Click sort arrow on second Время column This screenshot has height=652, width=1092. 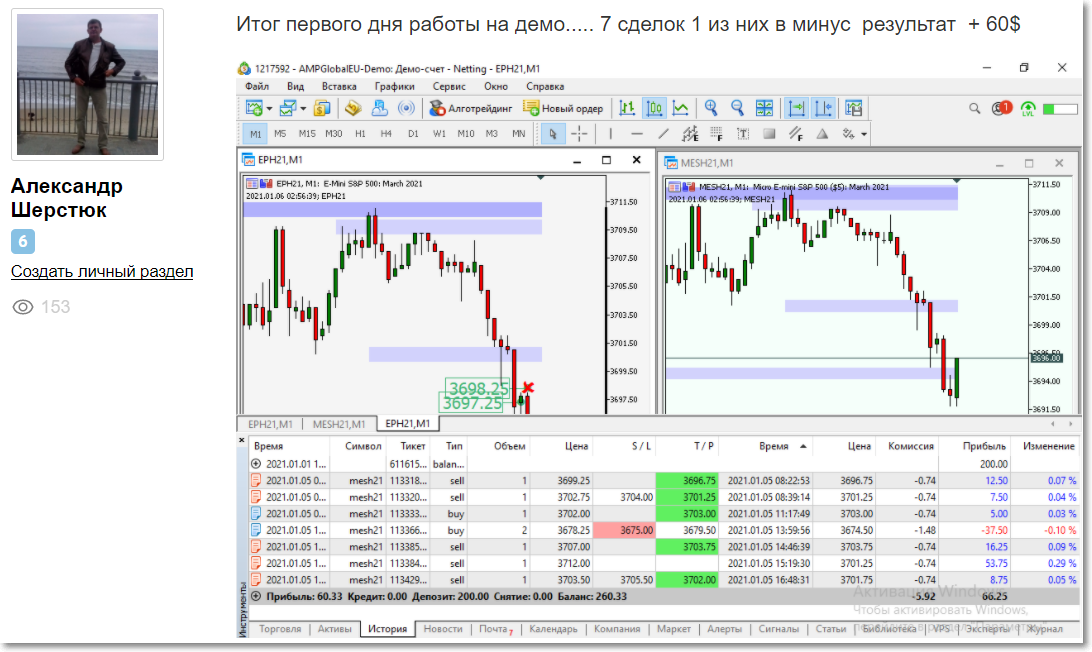pyautogui.click(x=803, y=446)
